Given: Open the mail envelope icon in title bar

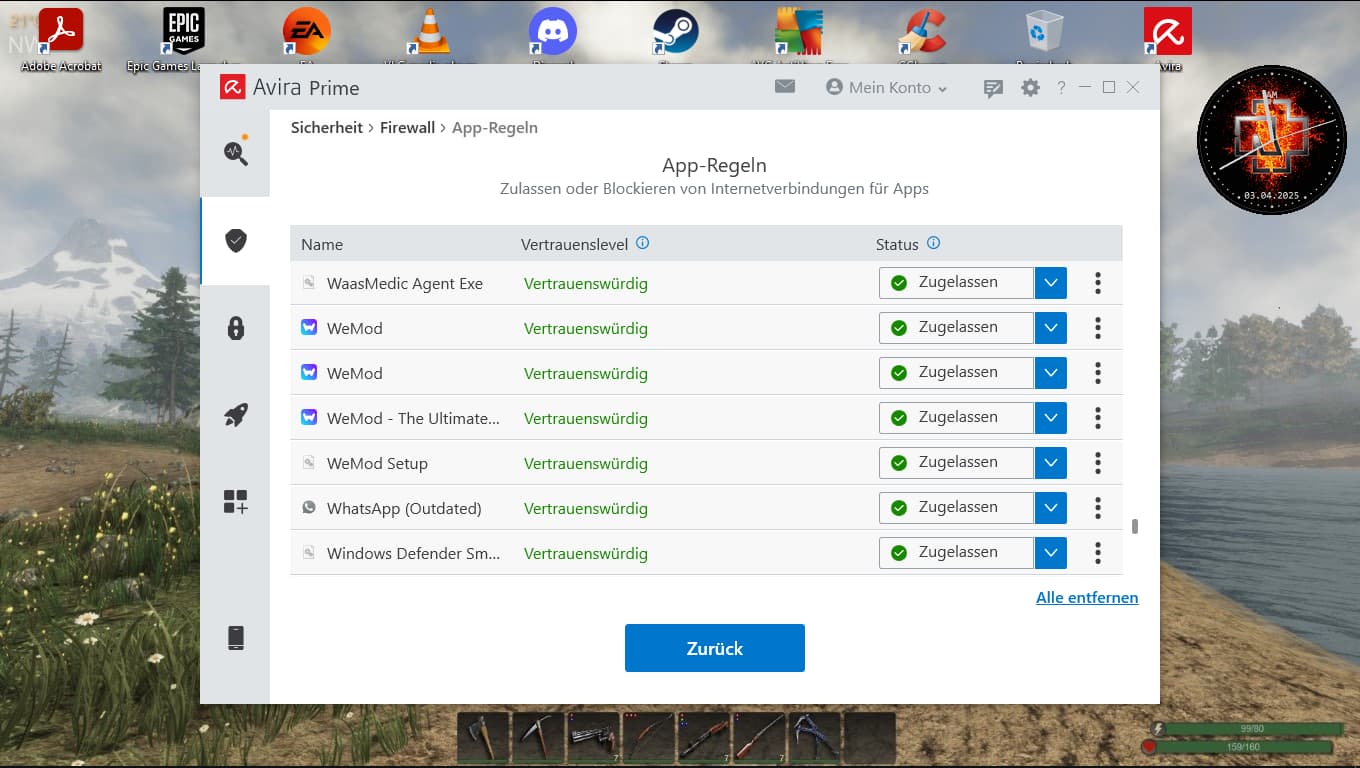Looking at the screenshot, I should 785,87.
